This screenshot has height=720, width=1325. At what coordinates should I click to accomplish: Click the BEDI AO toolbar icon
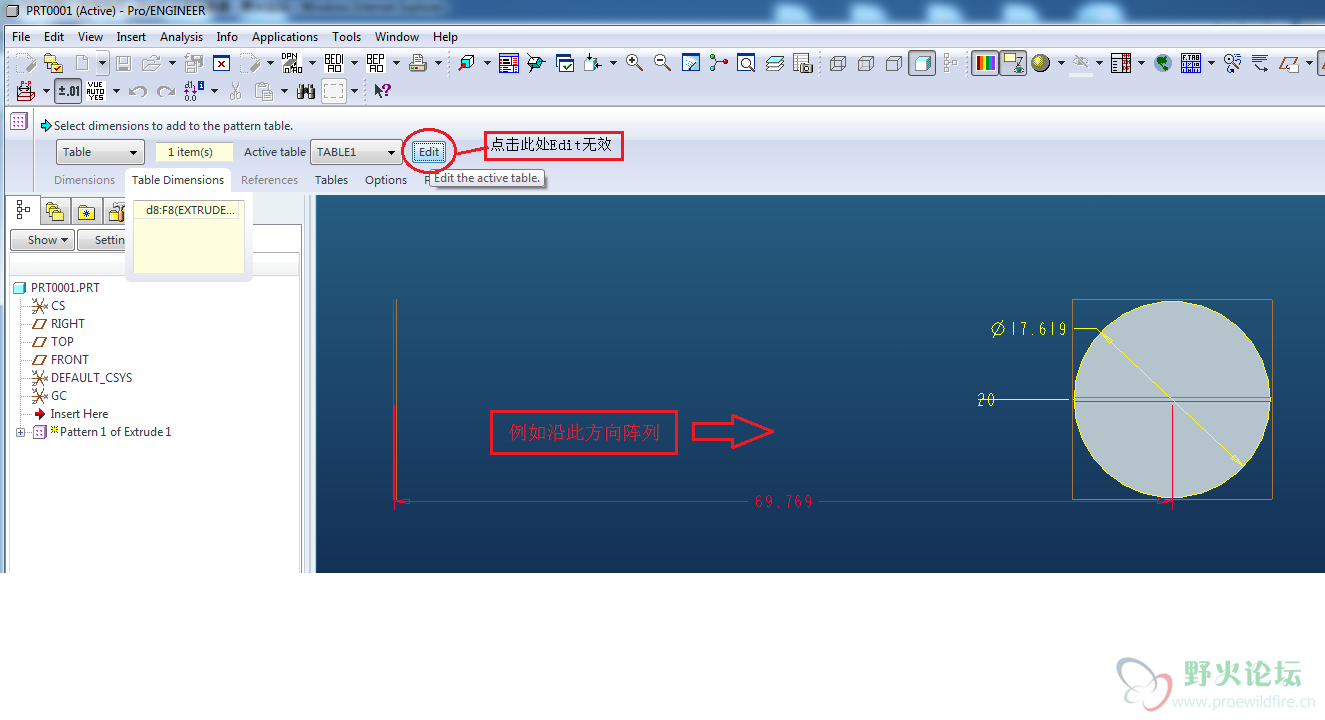point(334,63)
